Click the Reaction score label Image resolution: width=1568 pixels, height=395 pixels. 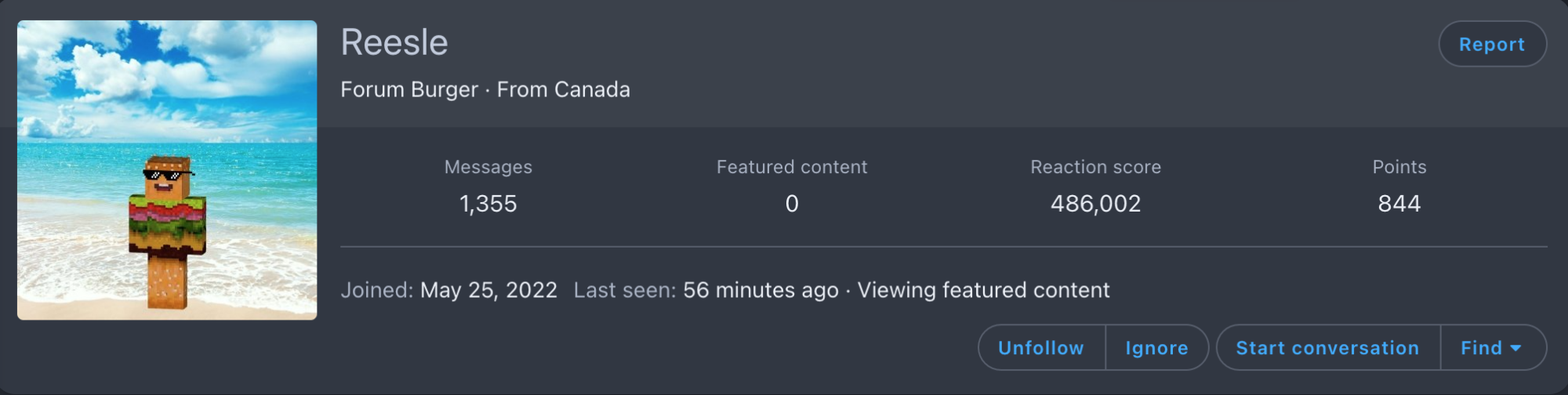(1095, 167)
